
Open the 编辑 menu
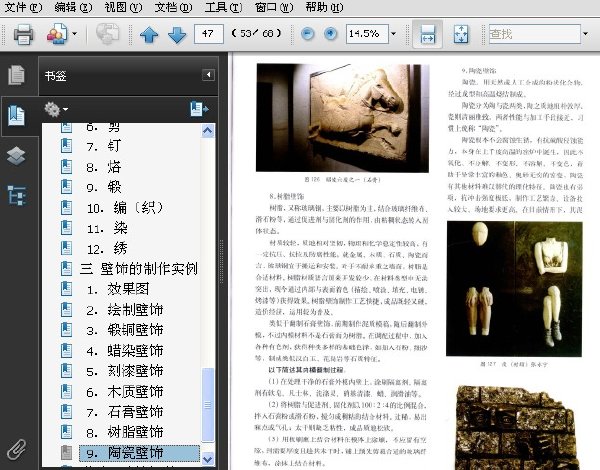point(73,7)
